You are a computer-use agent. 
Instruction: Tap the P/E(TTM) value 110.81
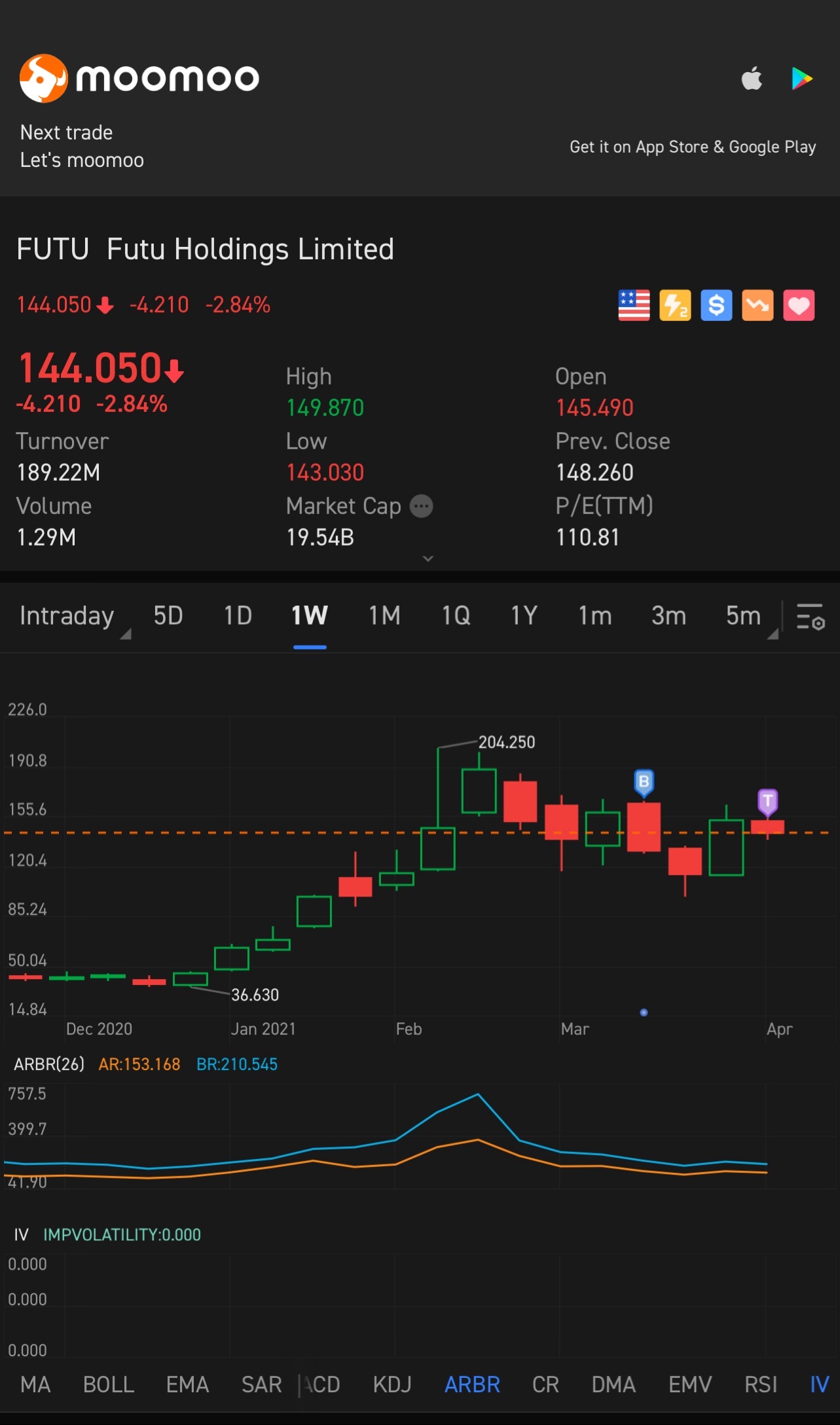587,538
